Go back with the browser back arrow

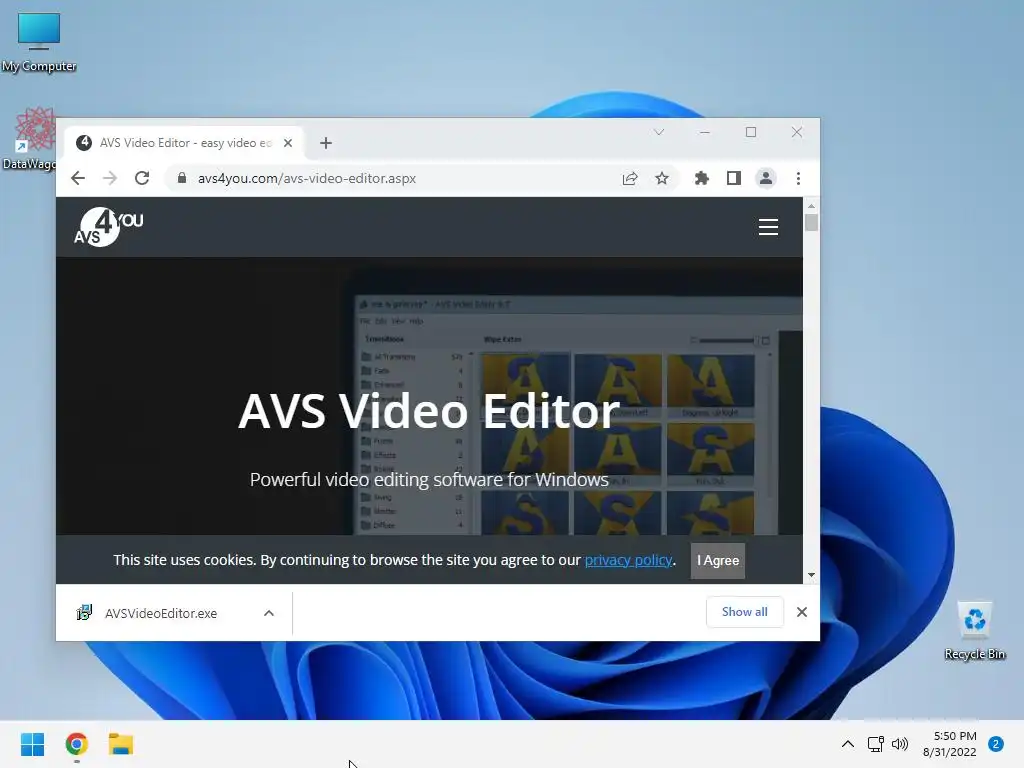point(78,178)
